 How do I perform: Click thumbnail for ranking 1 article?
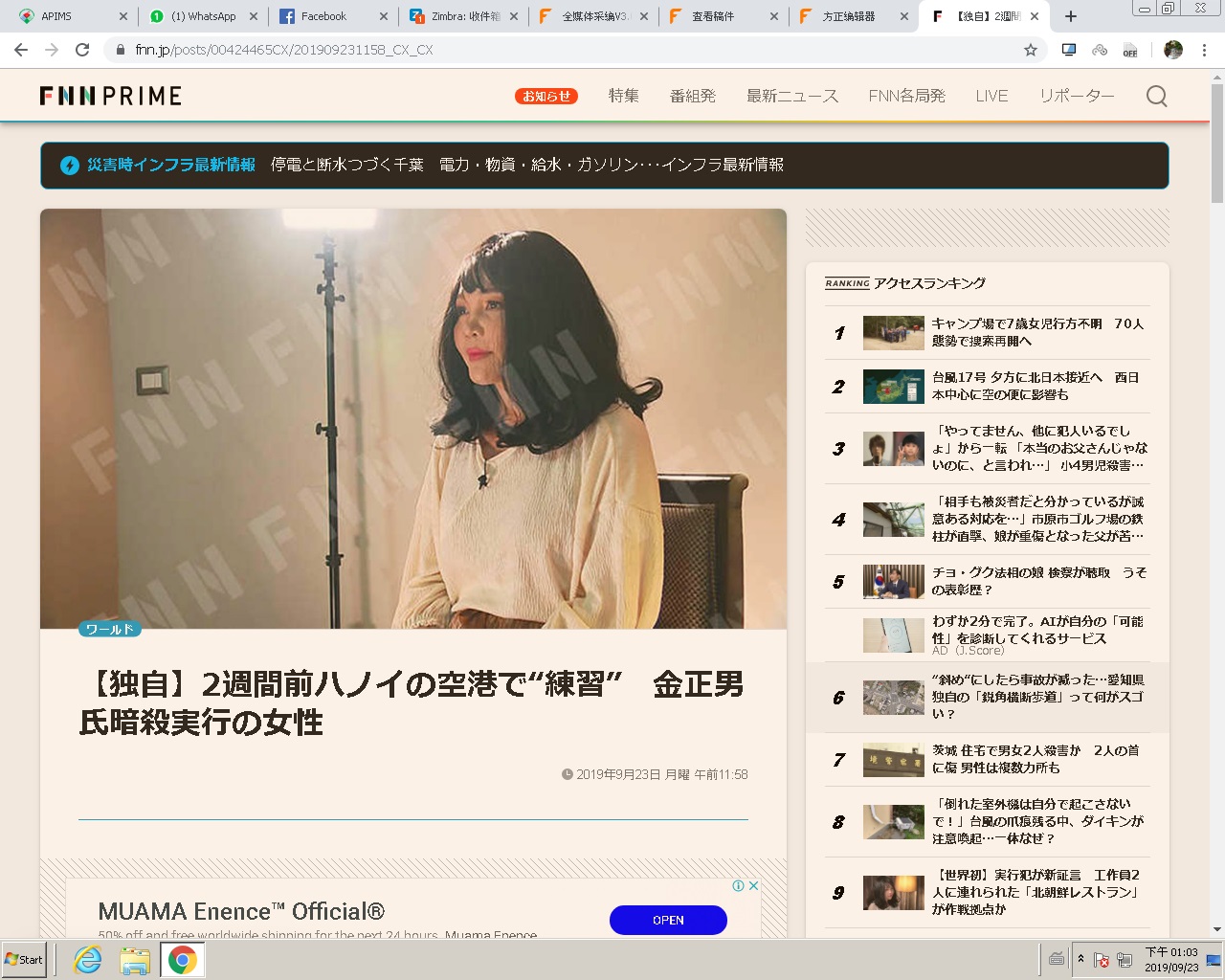893,333
